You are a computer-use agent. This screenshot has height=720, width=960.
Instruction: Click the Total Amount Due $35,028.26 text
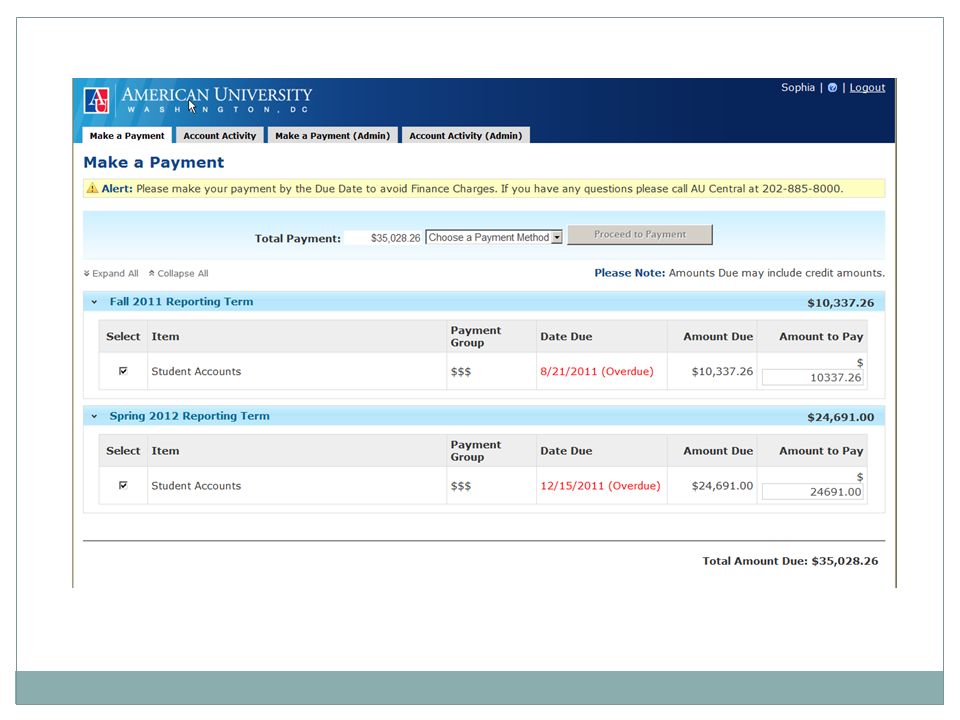click(x=790, y=561)
